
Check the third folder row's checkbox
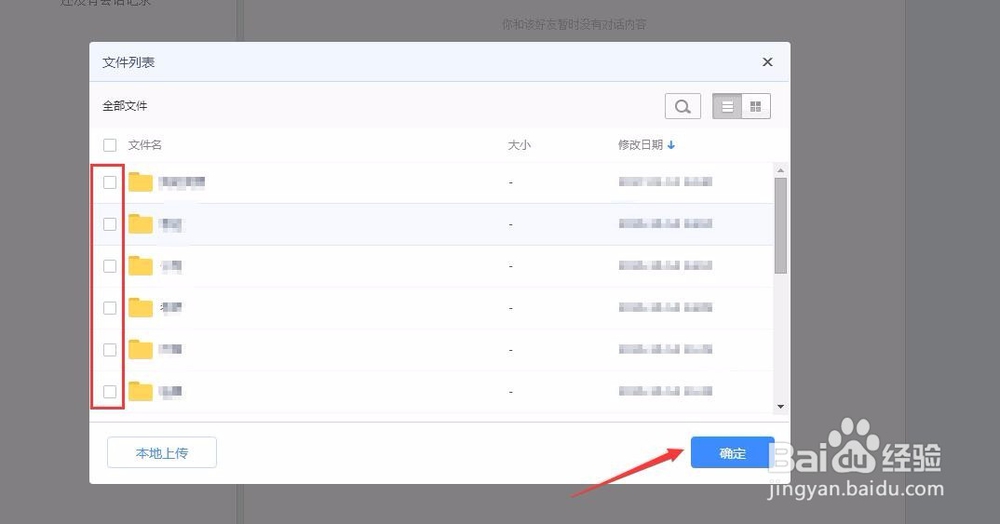(110, 266)
